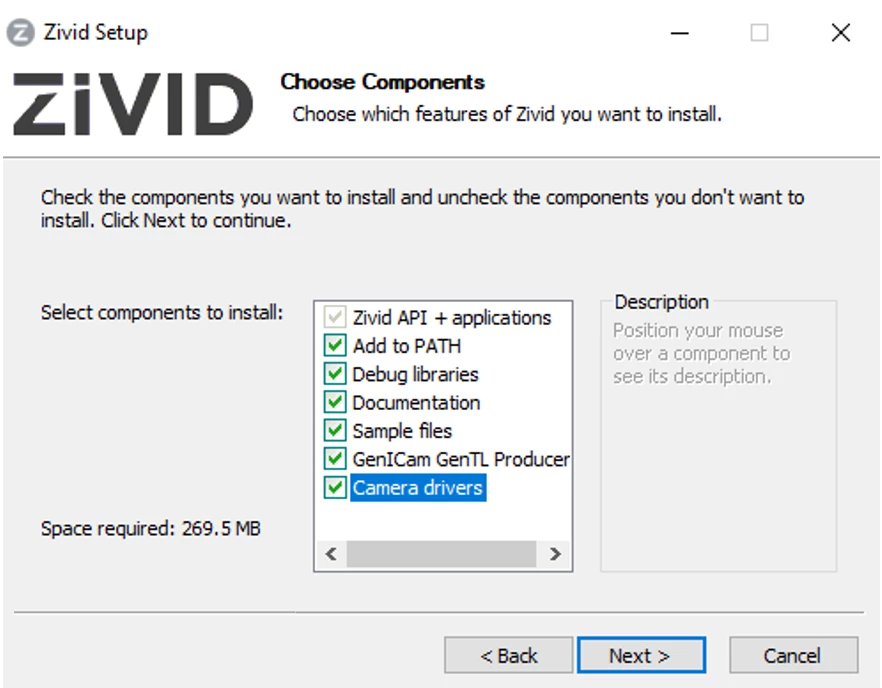The image size is (882, 688).
Task: Click the Select components to install label
Action: (x=162, y=312)
